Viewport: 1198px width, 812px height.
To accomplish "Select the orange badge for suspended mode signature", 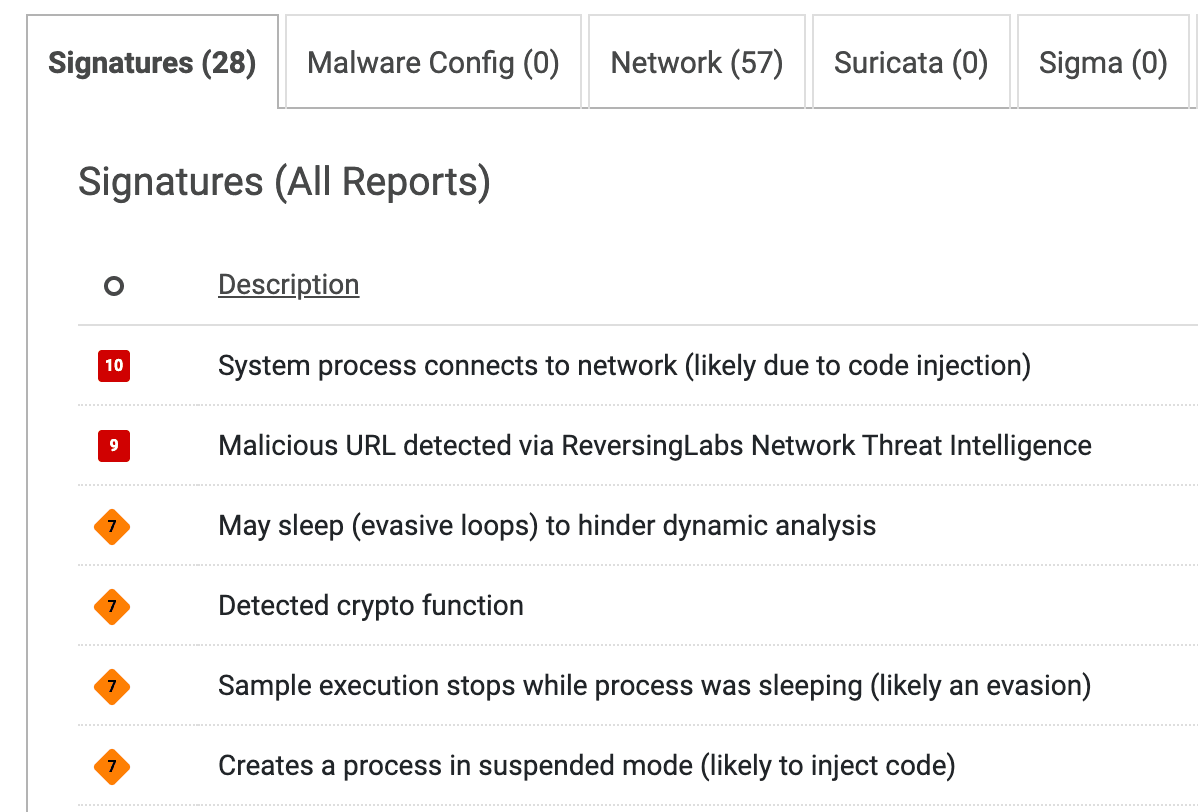I will click(112, 767).
